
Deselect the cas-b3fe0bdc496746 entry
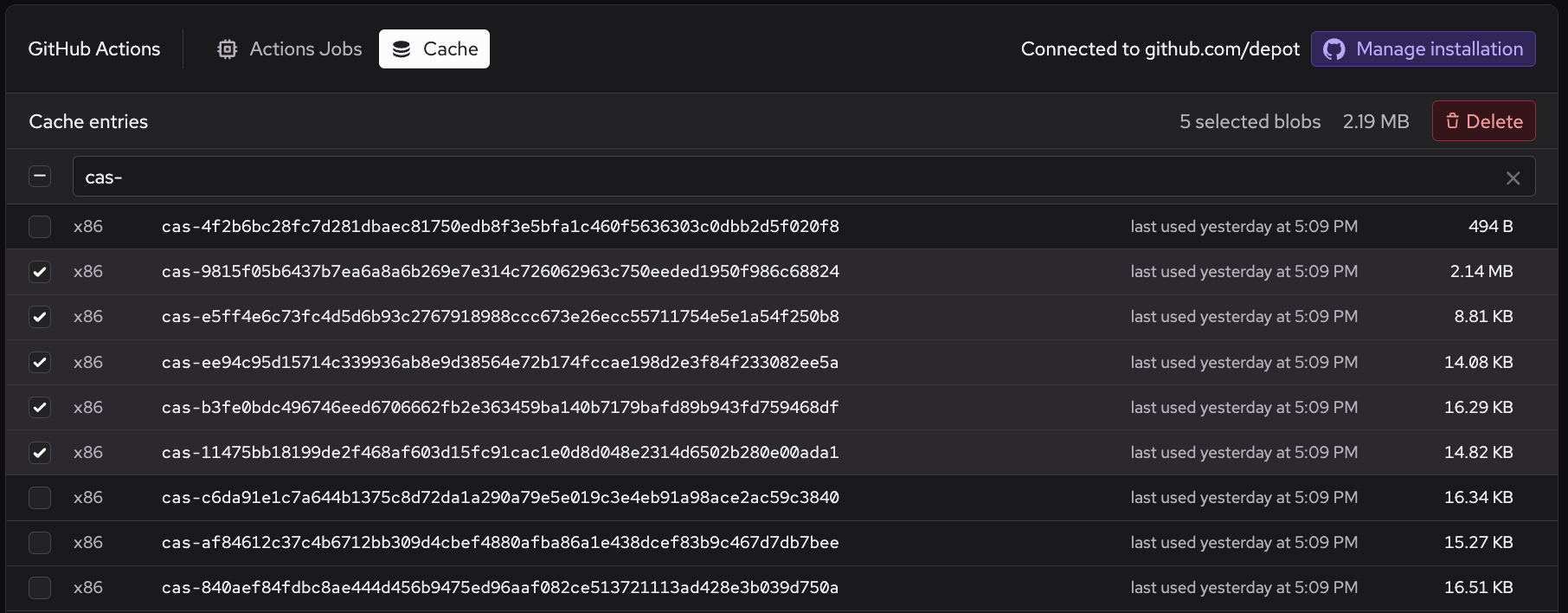click(x=40, y=407)
